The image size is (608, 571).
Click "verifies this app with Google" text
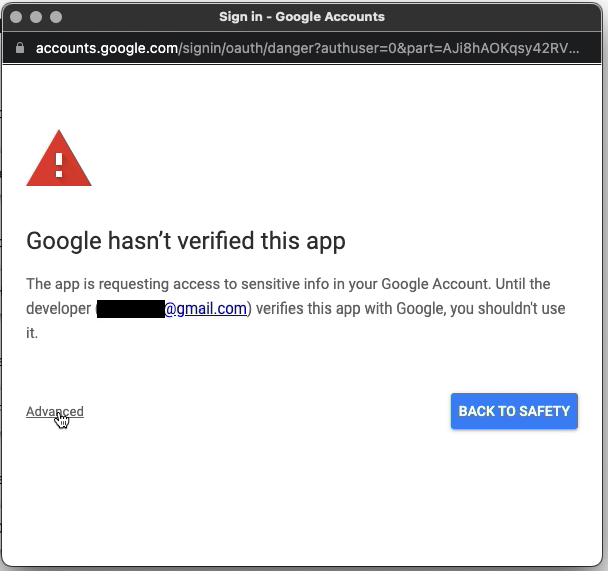(x=349, y=308)
